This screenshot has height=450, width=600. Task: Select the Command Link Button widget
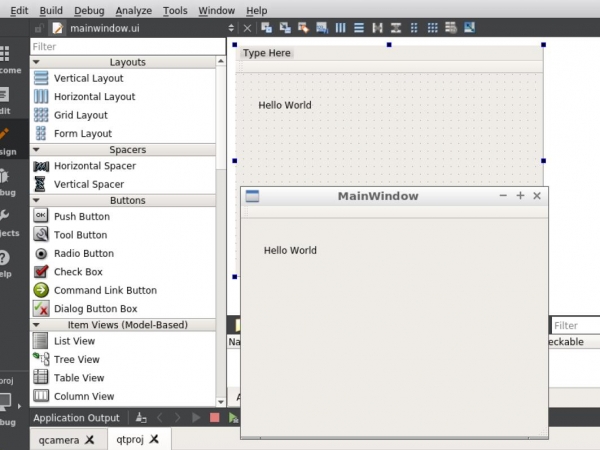[x=105, y=290]
